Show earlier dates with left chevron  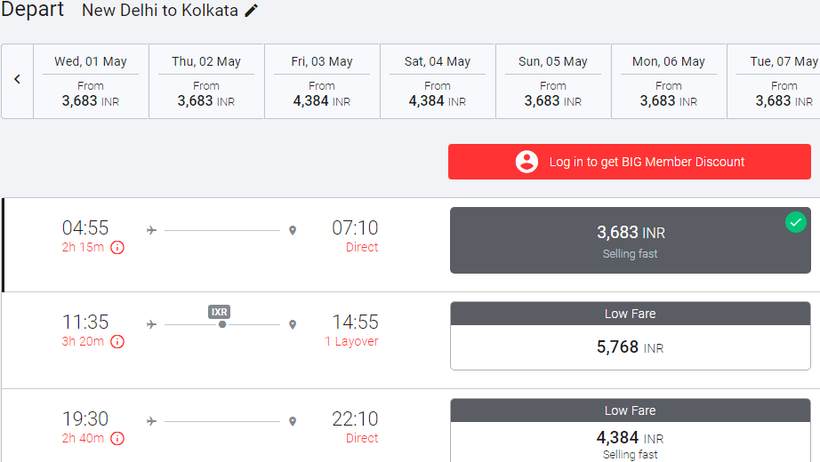pos(17,80)
